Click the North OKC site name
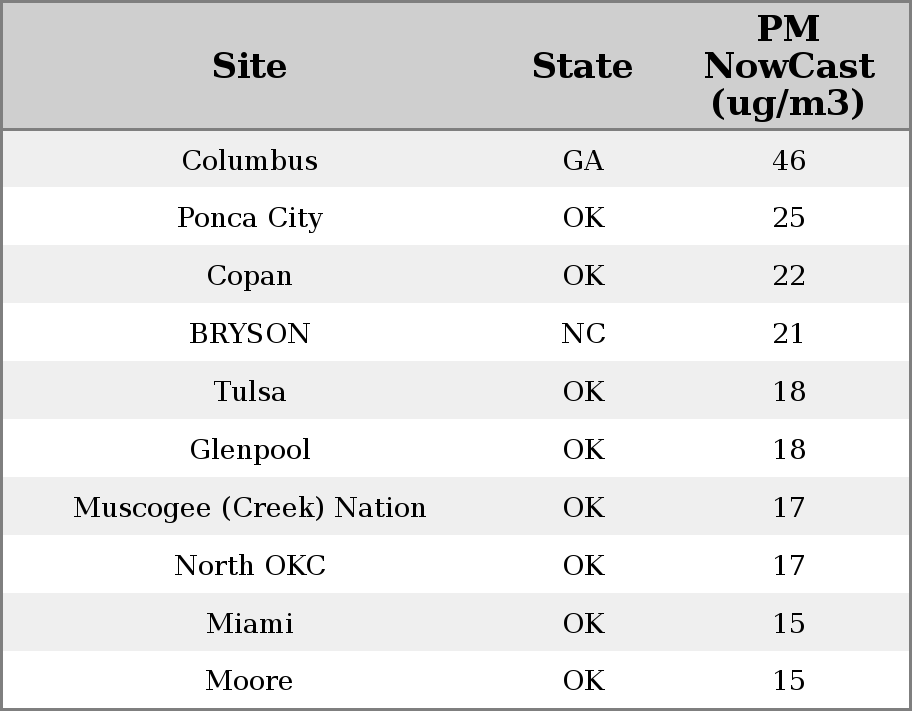This screenshot has height=711, width=912. point(250,566)
